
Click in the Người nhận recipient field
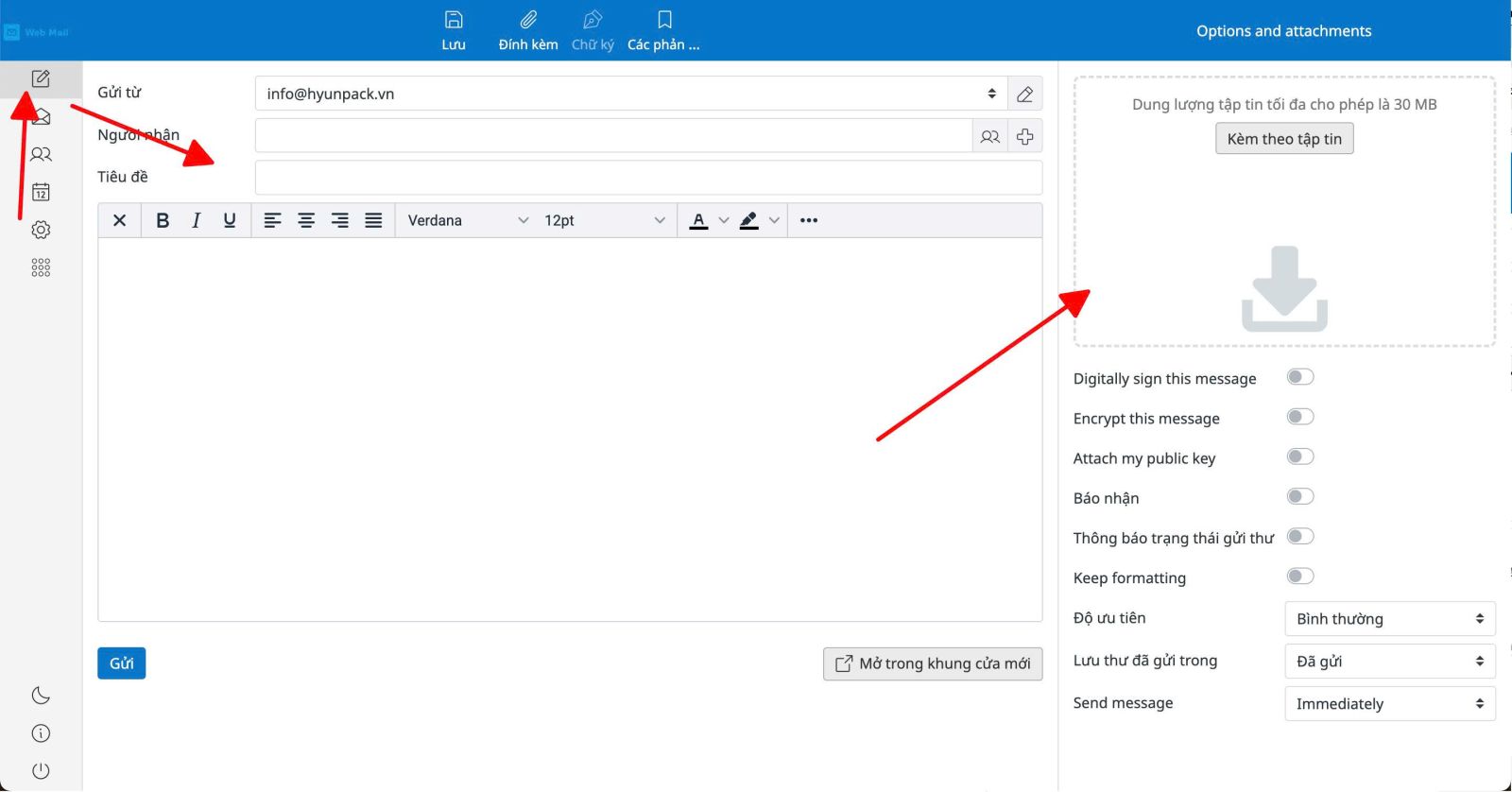(x=614, y=137)
